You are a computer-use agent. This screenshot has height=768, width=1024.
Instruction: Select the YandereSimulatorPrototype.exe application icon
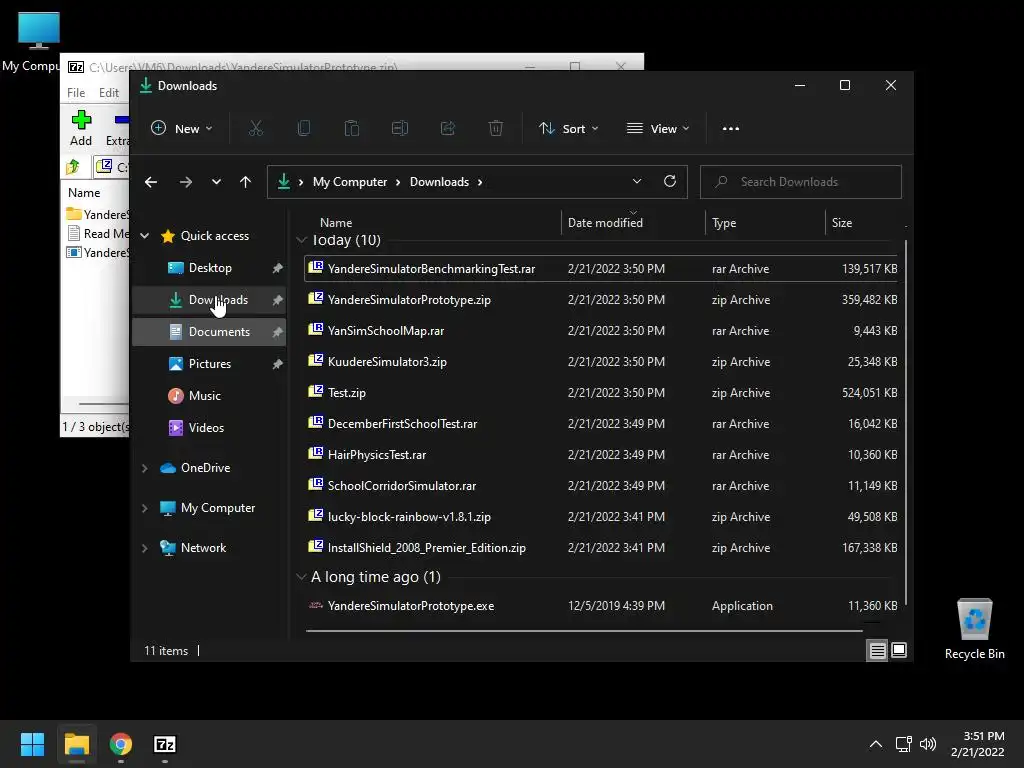click(x=315, y=605)
